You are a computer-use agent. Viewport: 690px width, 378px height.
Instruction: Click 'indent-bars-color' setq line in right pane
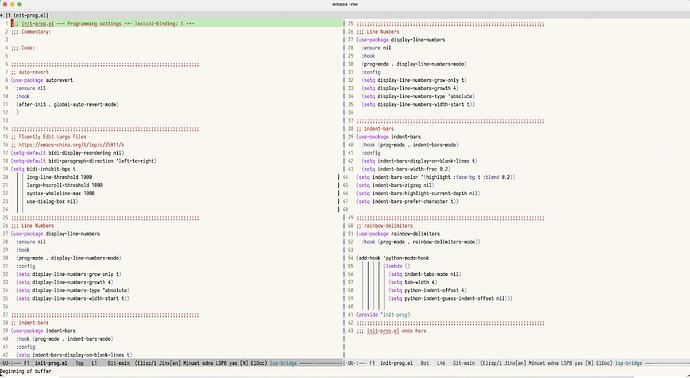(436, 177)
